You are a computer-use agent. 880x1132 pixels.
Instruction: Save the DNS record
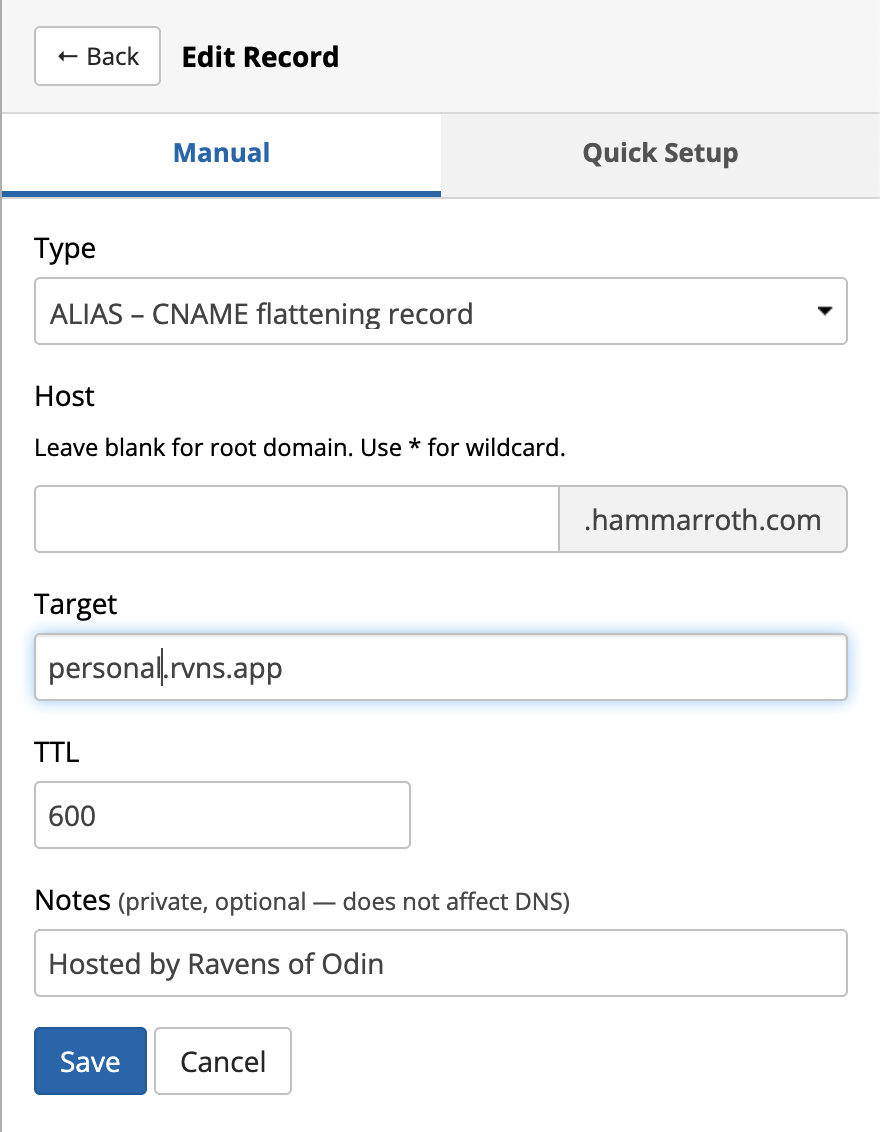coord(90,1061)
